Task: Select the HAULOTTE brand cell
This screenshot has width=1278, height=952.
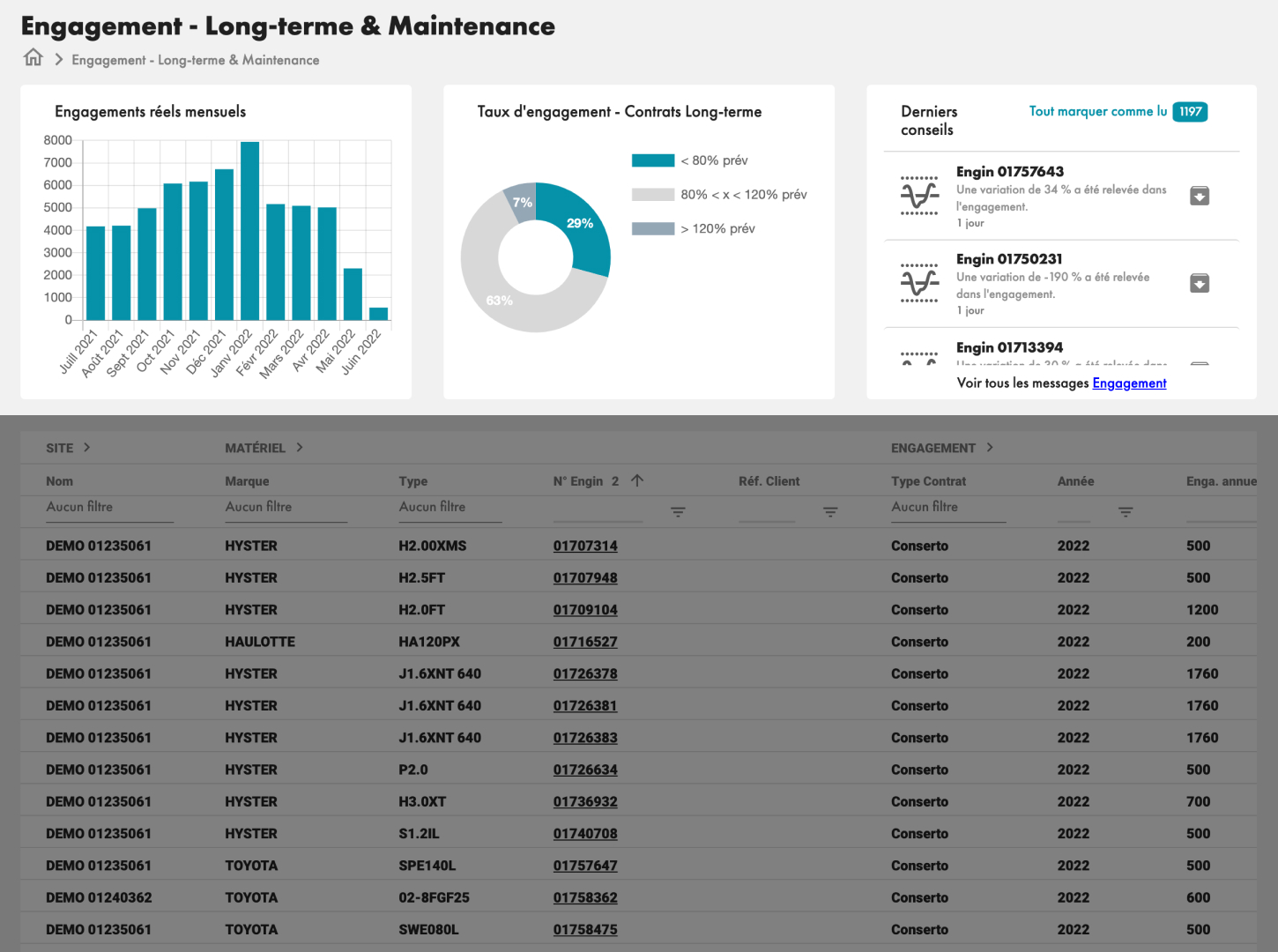Action: point(260,642)
